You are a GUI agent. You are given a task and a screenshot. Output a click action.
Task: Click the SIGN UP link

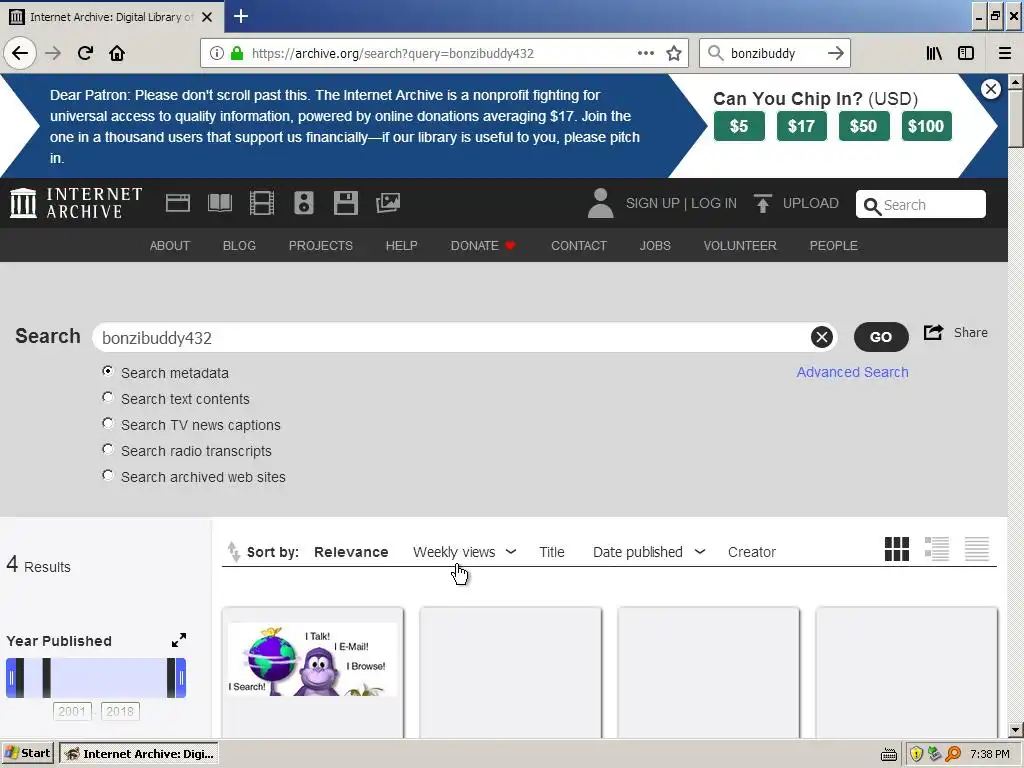[652, 203]
